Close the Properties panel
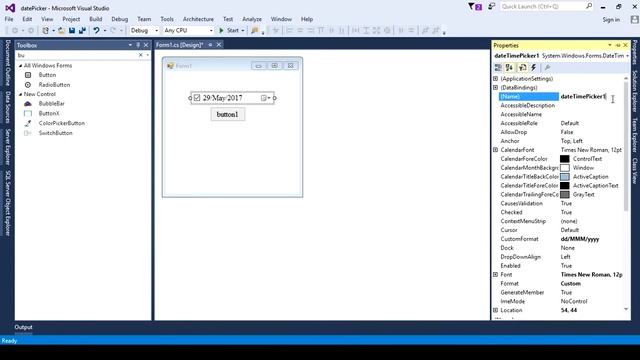The width and height of the screenshot is (640, 360). point(625,45)
